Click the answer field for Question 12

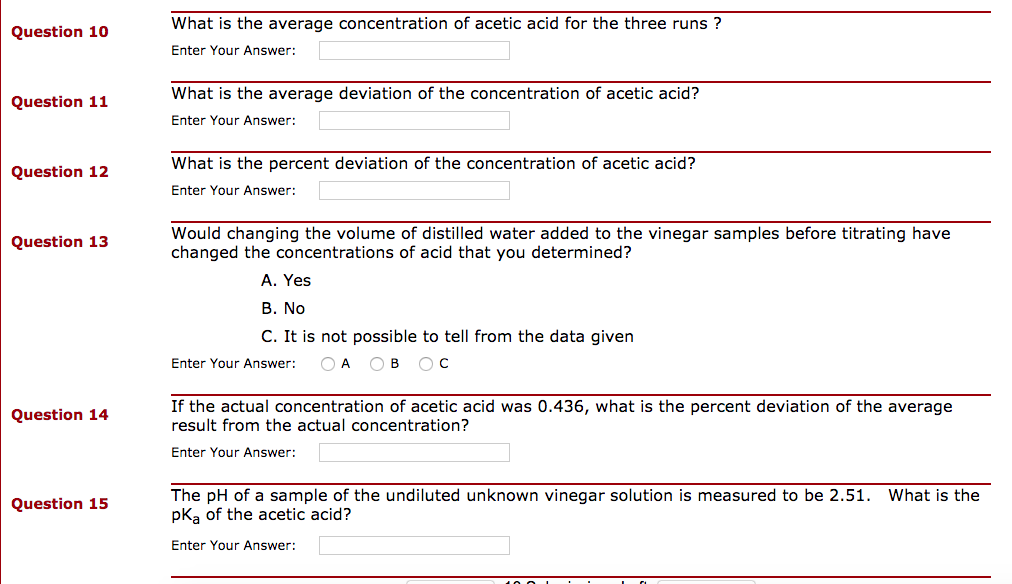click(x=413, y=190)
